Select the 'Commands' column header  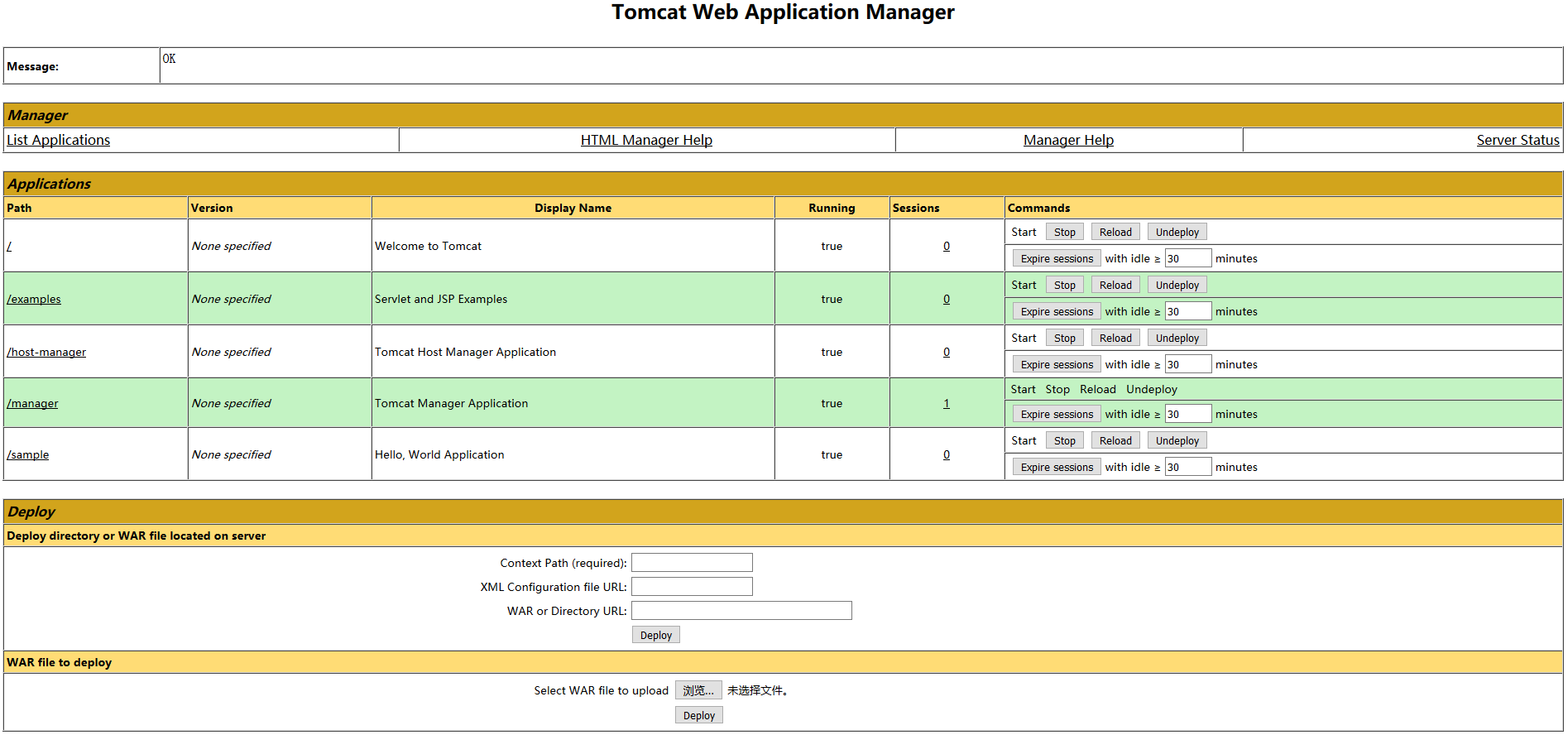coord(1038,208)
